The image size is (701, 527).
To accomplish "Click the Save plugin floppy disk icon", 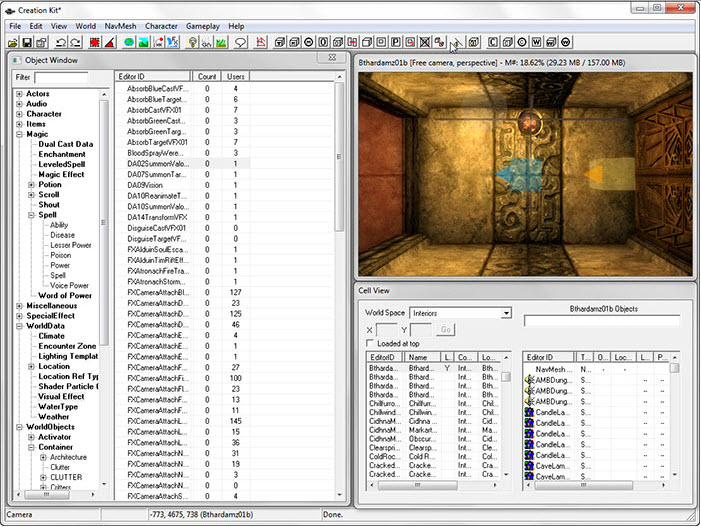I will 27,42.
